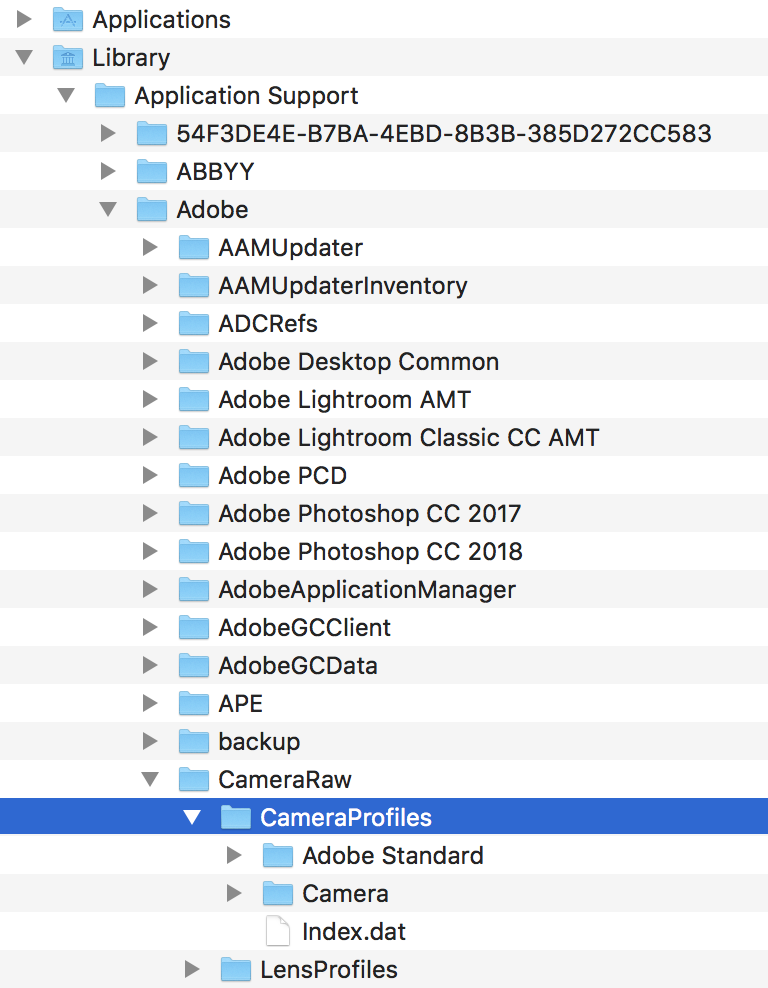Click the AdobeGCClient folder icon

tap(194, 628)
